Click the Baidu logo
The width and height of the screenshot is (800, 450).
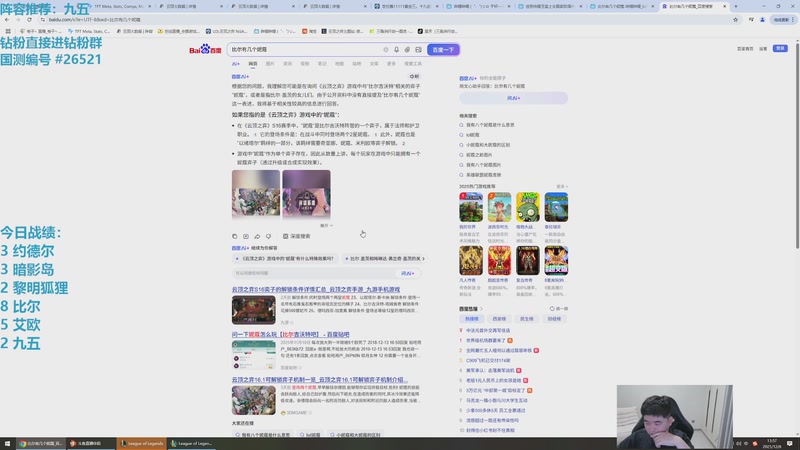pyautogui.click(x=205, y=49)
